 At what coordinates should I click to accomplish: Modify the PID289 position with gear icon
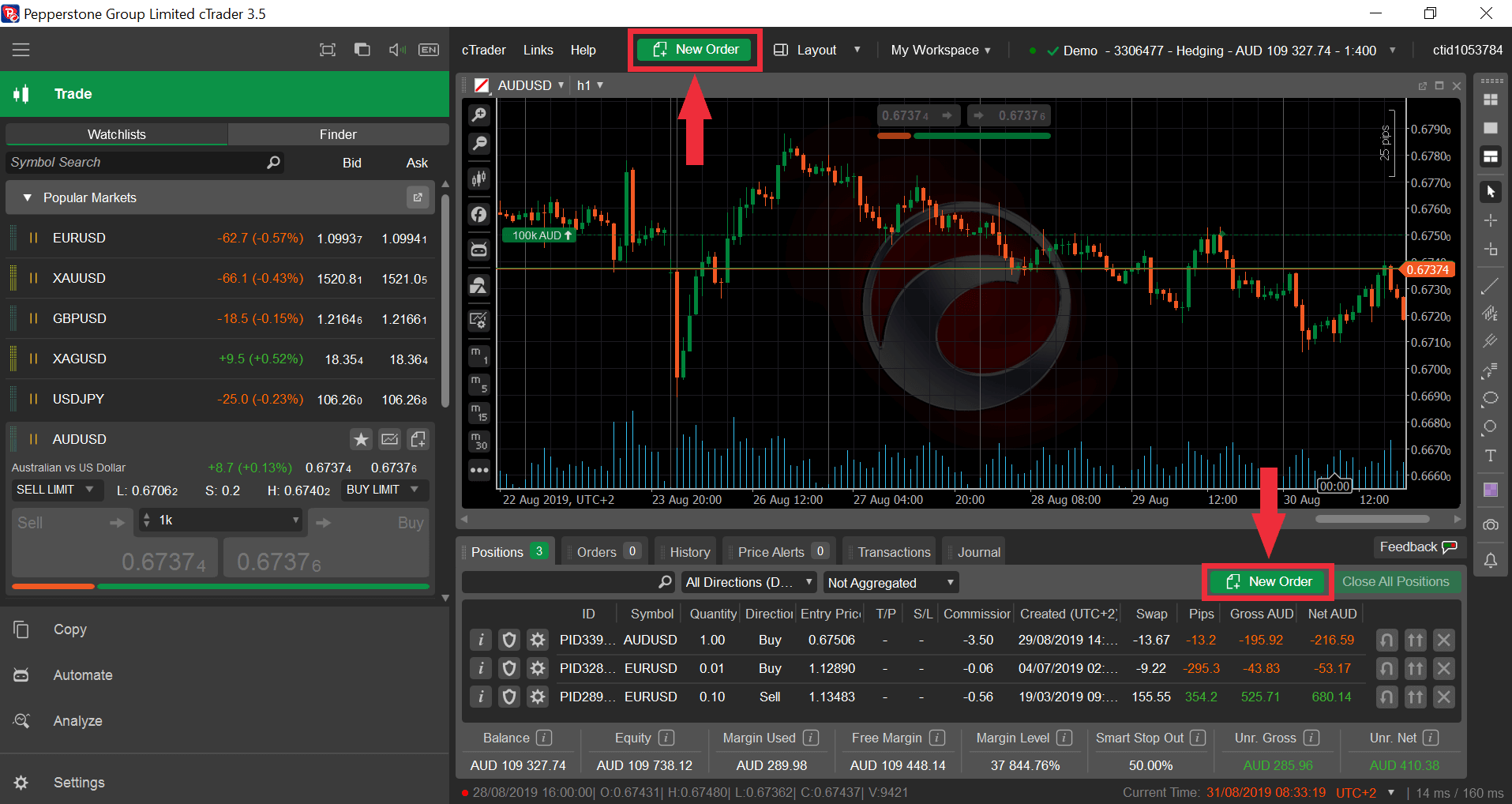[538, 697]
